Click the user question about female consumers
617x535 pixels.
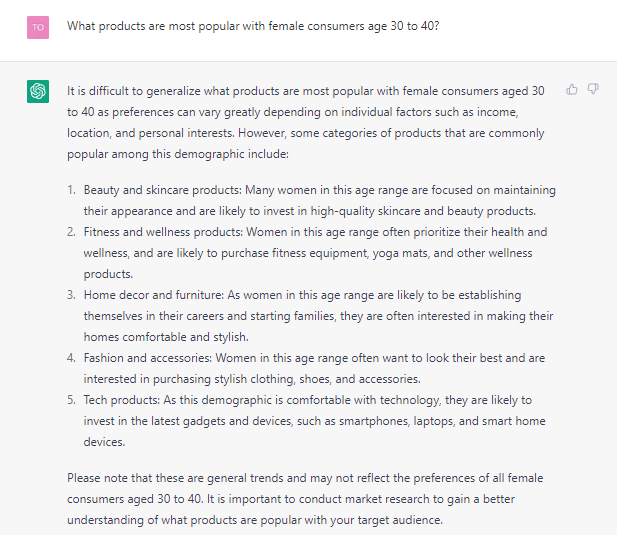(x=253, y=26)
